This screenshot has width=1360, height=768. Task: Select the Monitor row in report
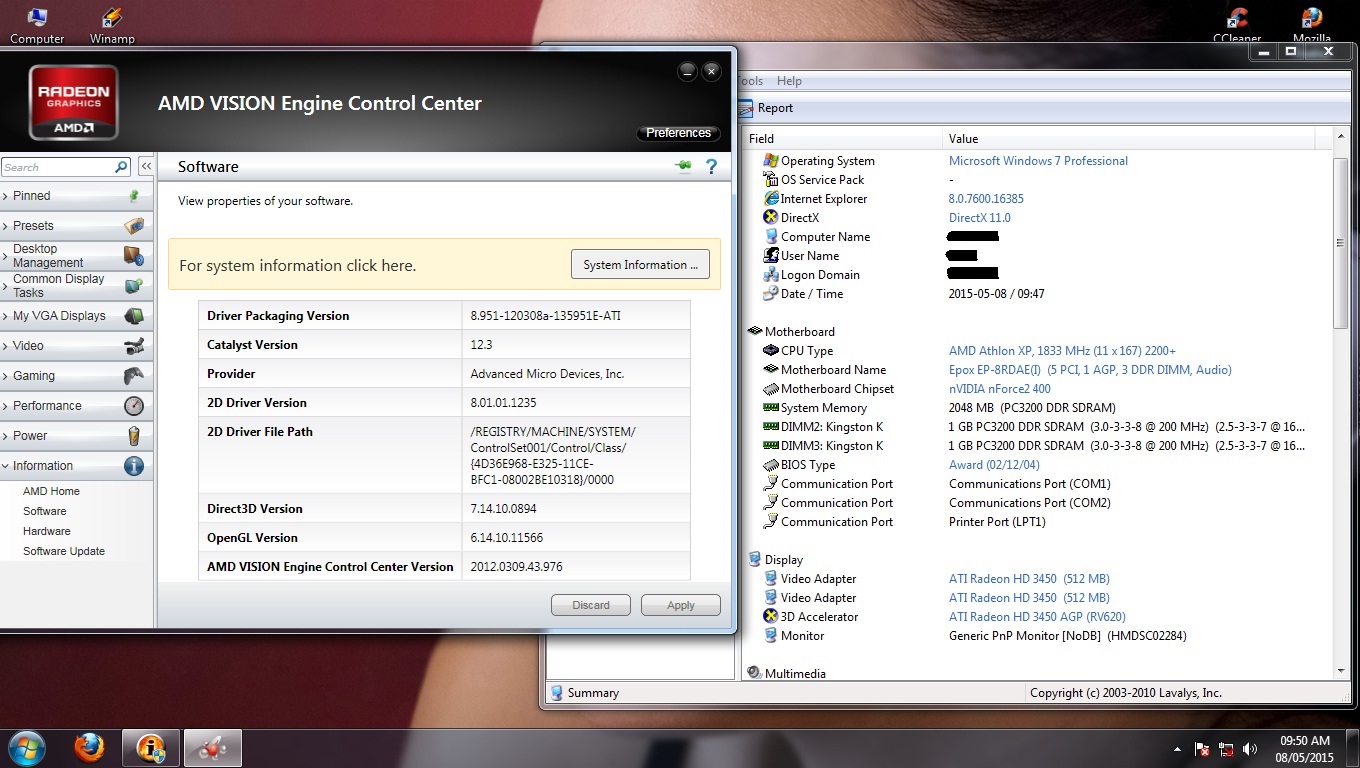1038,636
